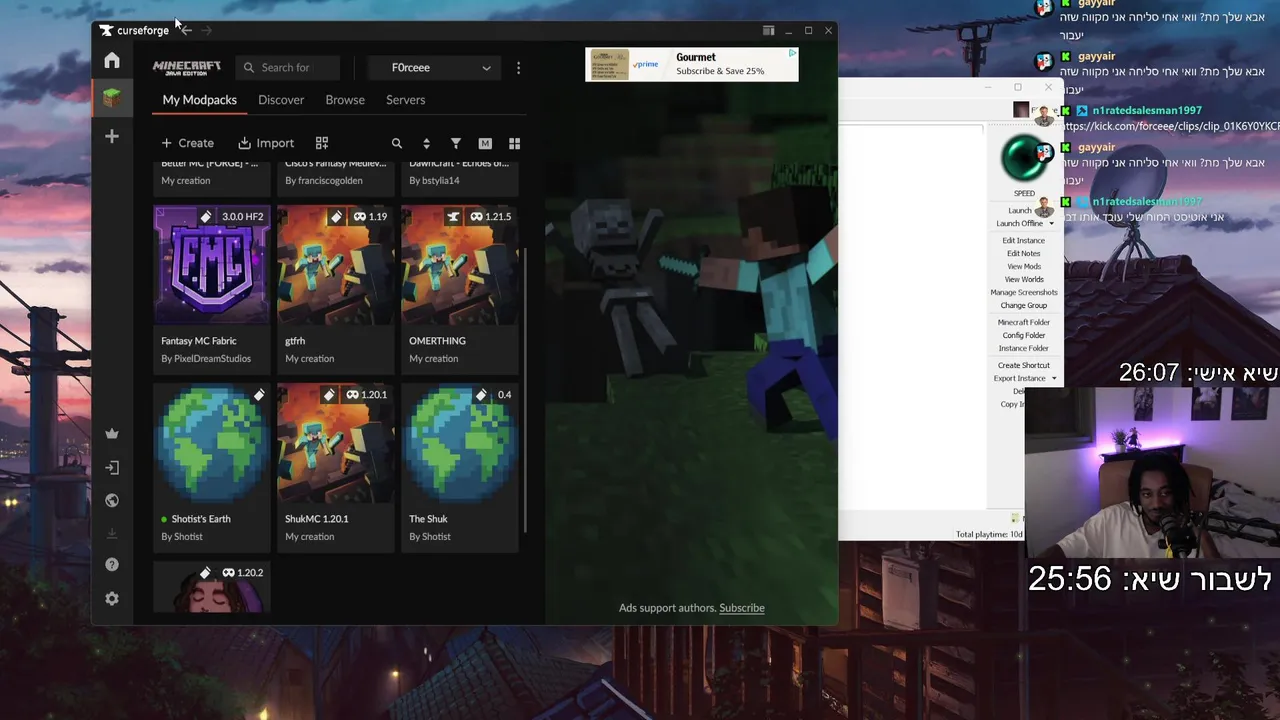Switch to My Modpacks tab
The width and height of the screenshot is (1280, 720).
click(200, 100)
